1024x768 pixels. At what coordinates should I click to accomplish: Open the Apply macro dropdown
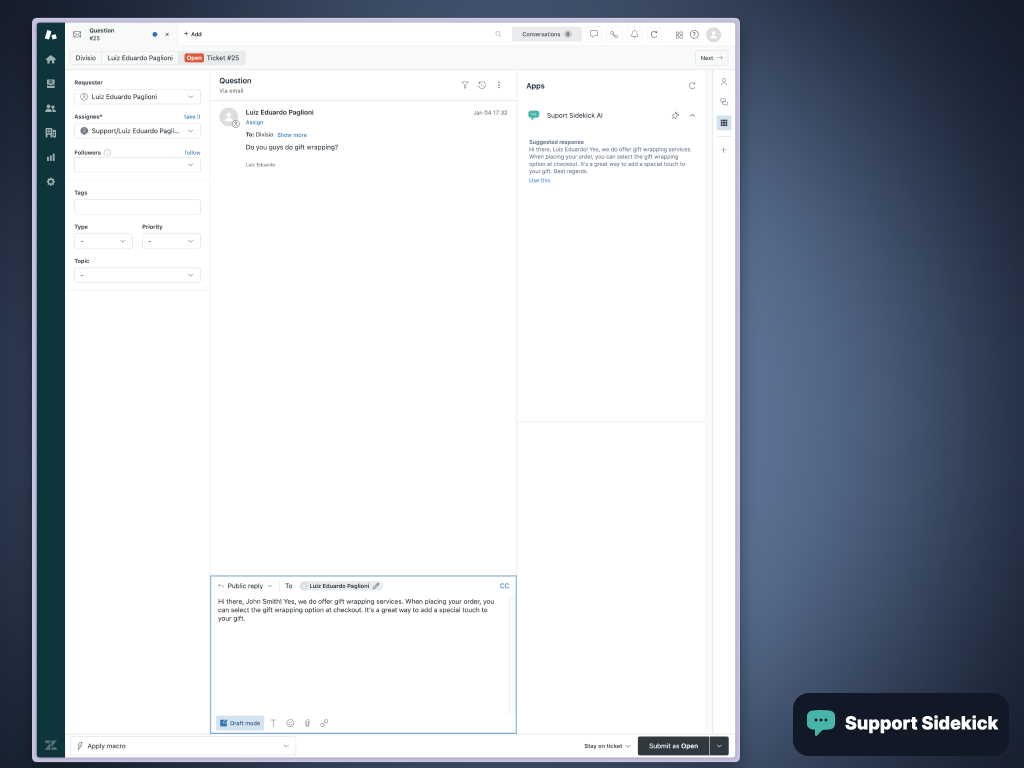183,745
